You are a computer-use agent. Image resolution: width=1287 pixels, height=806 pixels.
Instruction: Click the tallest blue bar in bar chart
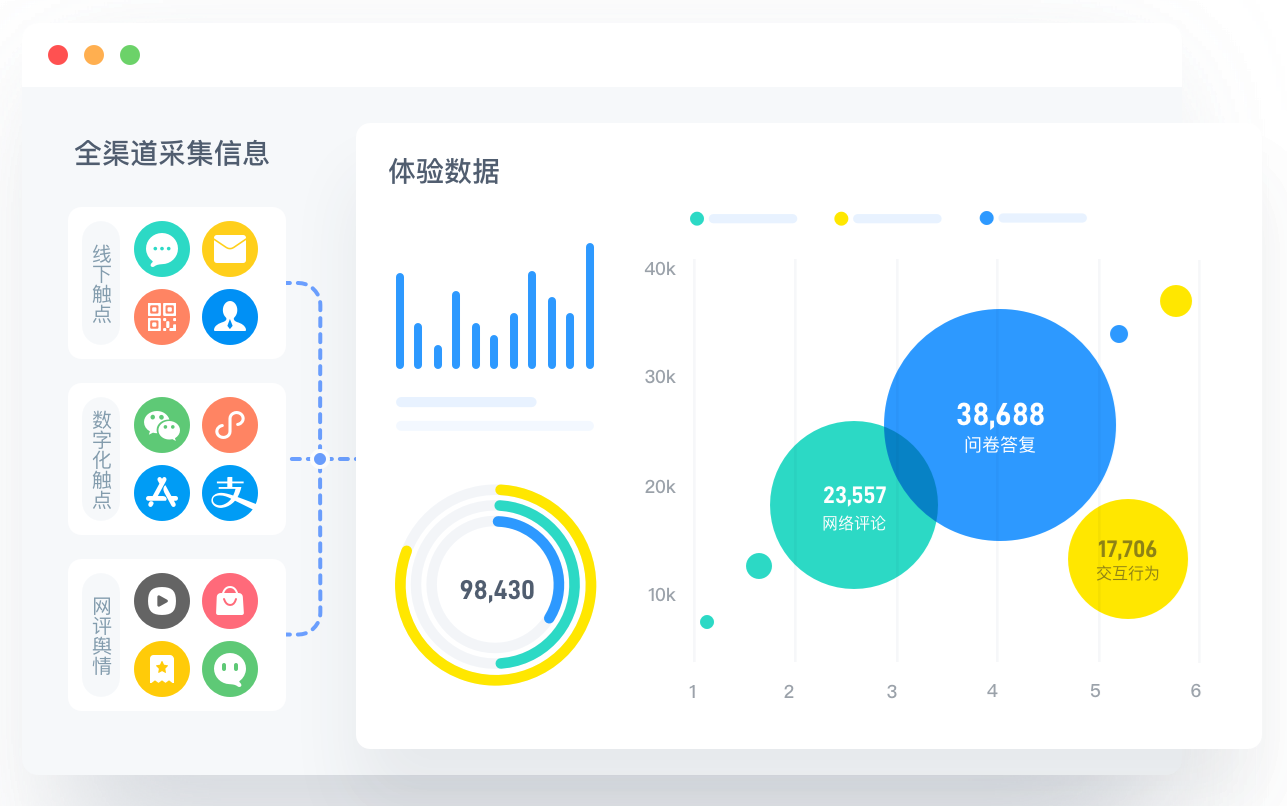(590, 306)
